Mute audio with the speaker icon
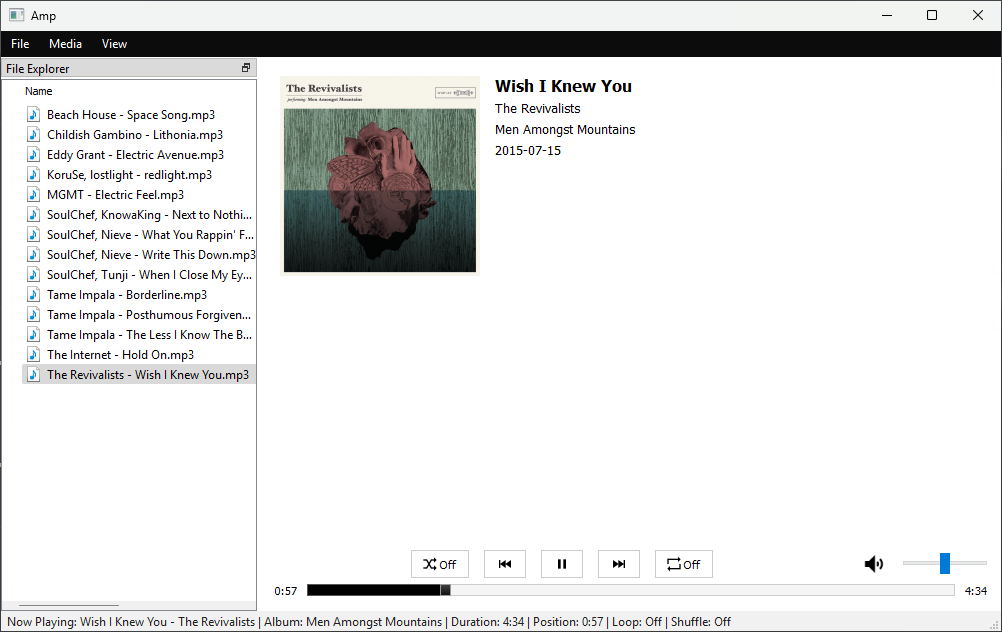 click(x=874, y=564)
